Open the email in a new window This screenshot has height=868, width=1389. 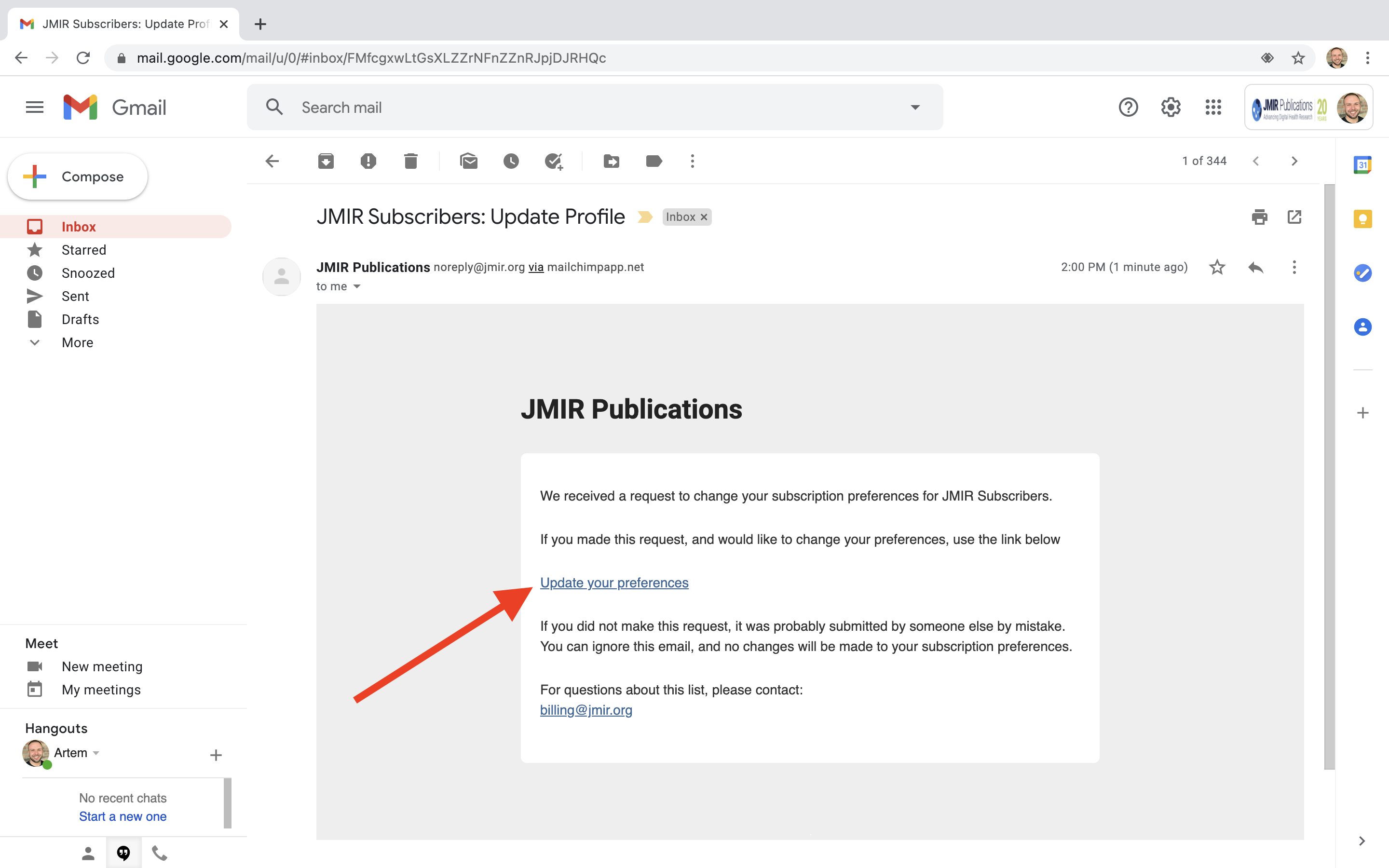[1294, 217]
